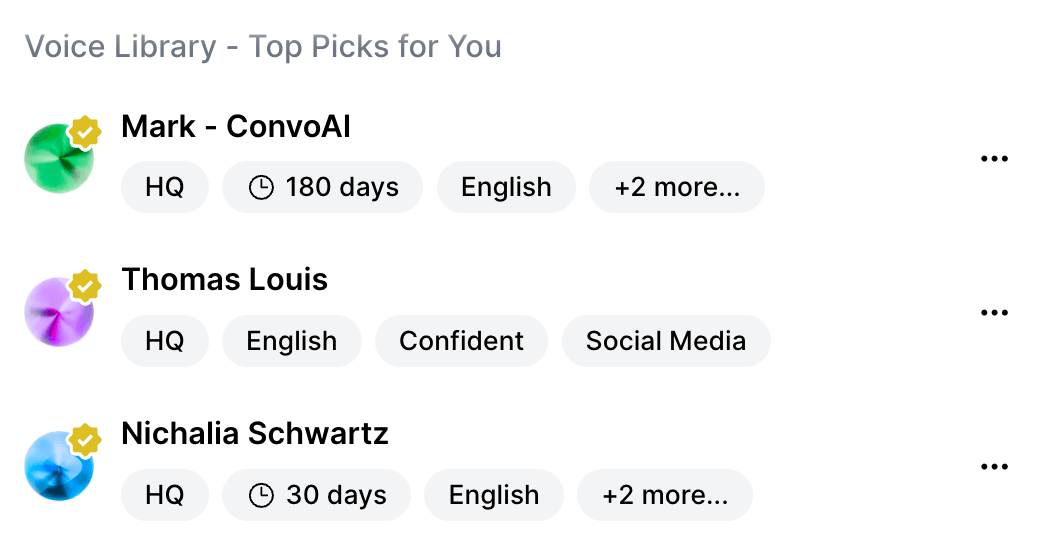1060x560 pixels.
Task: Open more options for Mark - ConvoAI
Action: coord(994,158)
